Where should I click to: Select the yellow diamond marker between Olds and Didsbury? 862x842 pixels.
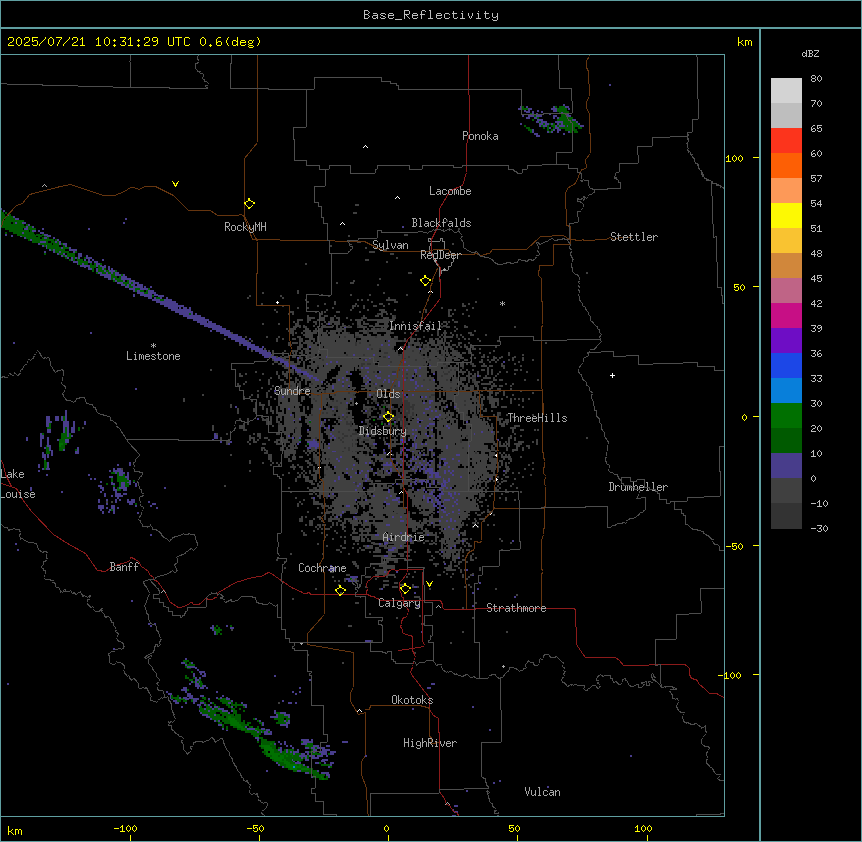[389, 417]
